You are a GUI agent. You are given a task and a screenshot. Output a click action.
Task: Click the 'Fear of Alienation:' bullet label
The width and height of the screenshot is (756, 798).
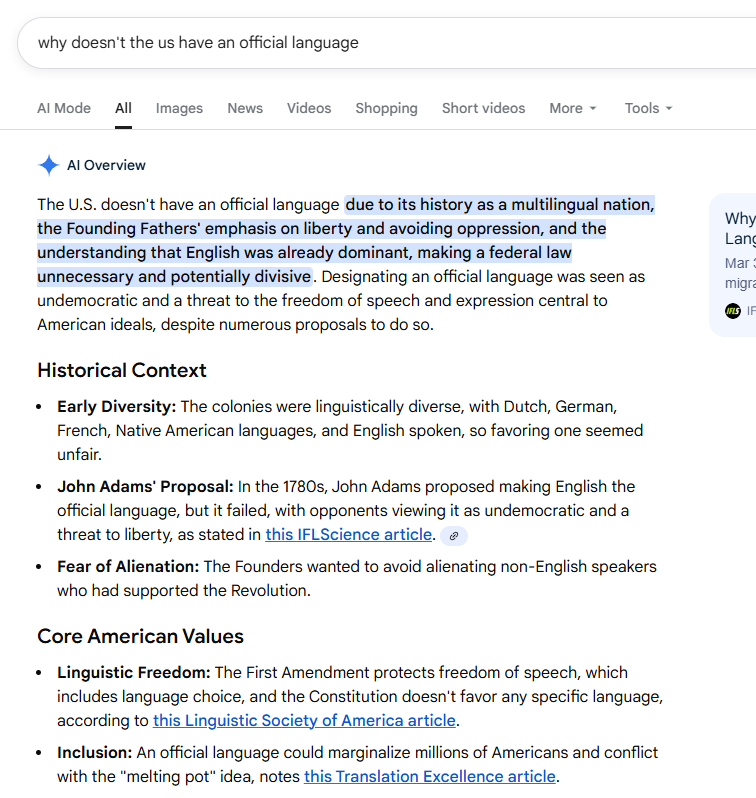[128, 566]
